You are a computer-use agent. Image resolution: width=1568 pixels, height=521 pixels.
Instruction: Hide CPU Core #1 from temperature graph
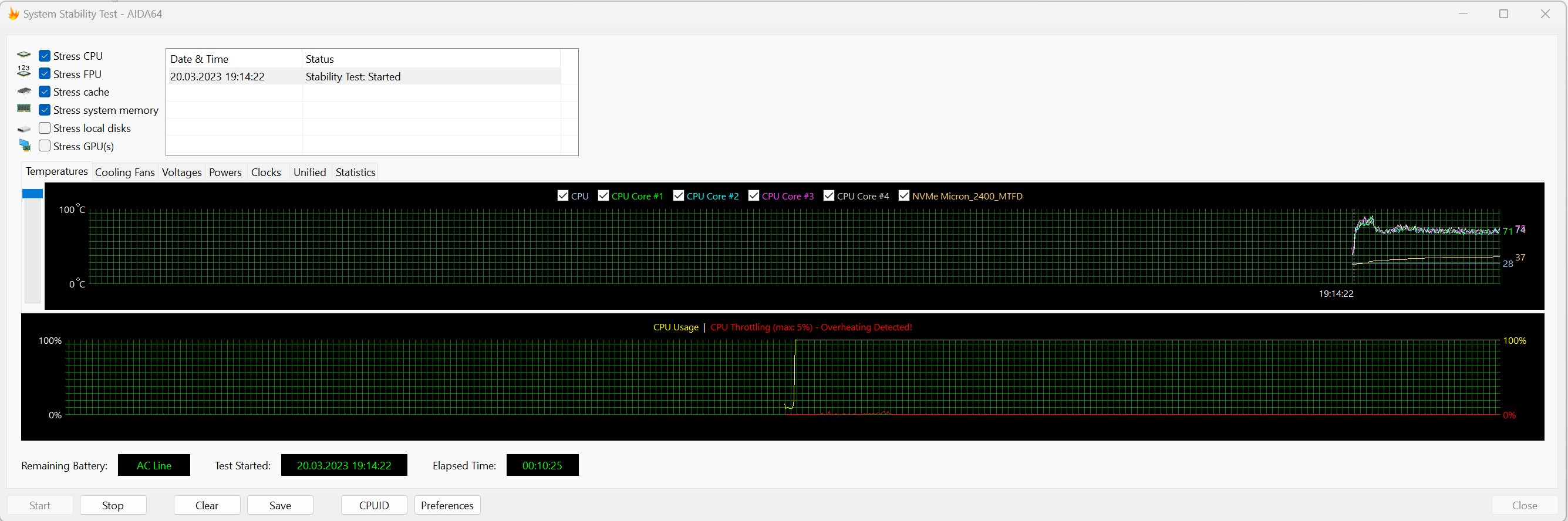pyautogui.click(x=603, y=195)
